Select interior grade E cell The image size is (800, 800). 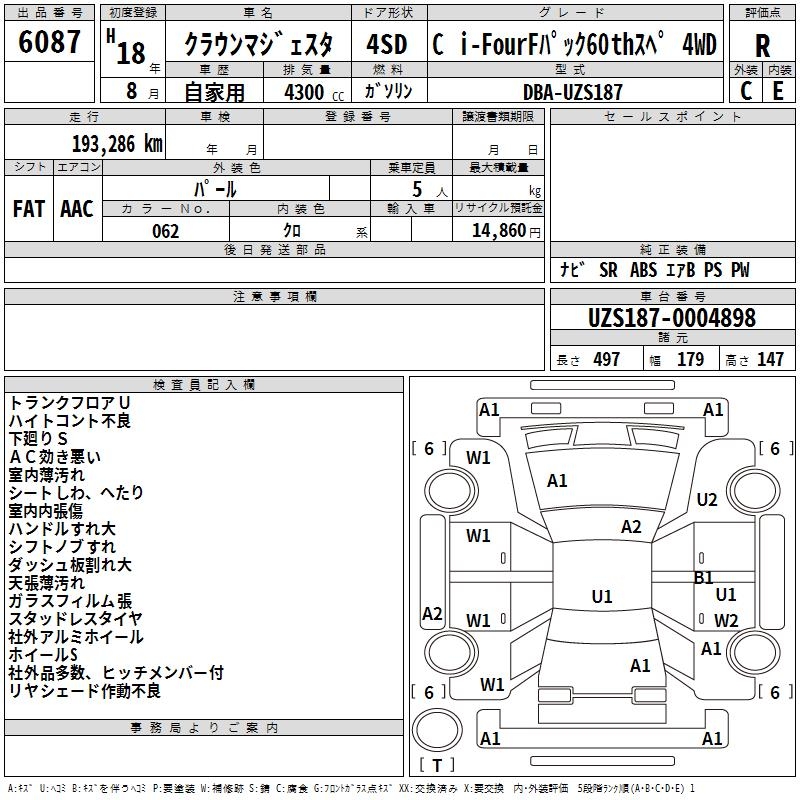779,90
